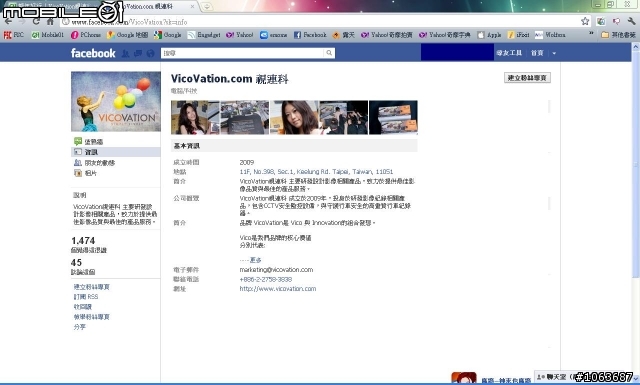The width and height of the screenshot is (640, 385).
Task: Star this page with the bookmark icon
Action: (x=585, y=21)
